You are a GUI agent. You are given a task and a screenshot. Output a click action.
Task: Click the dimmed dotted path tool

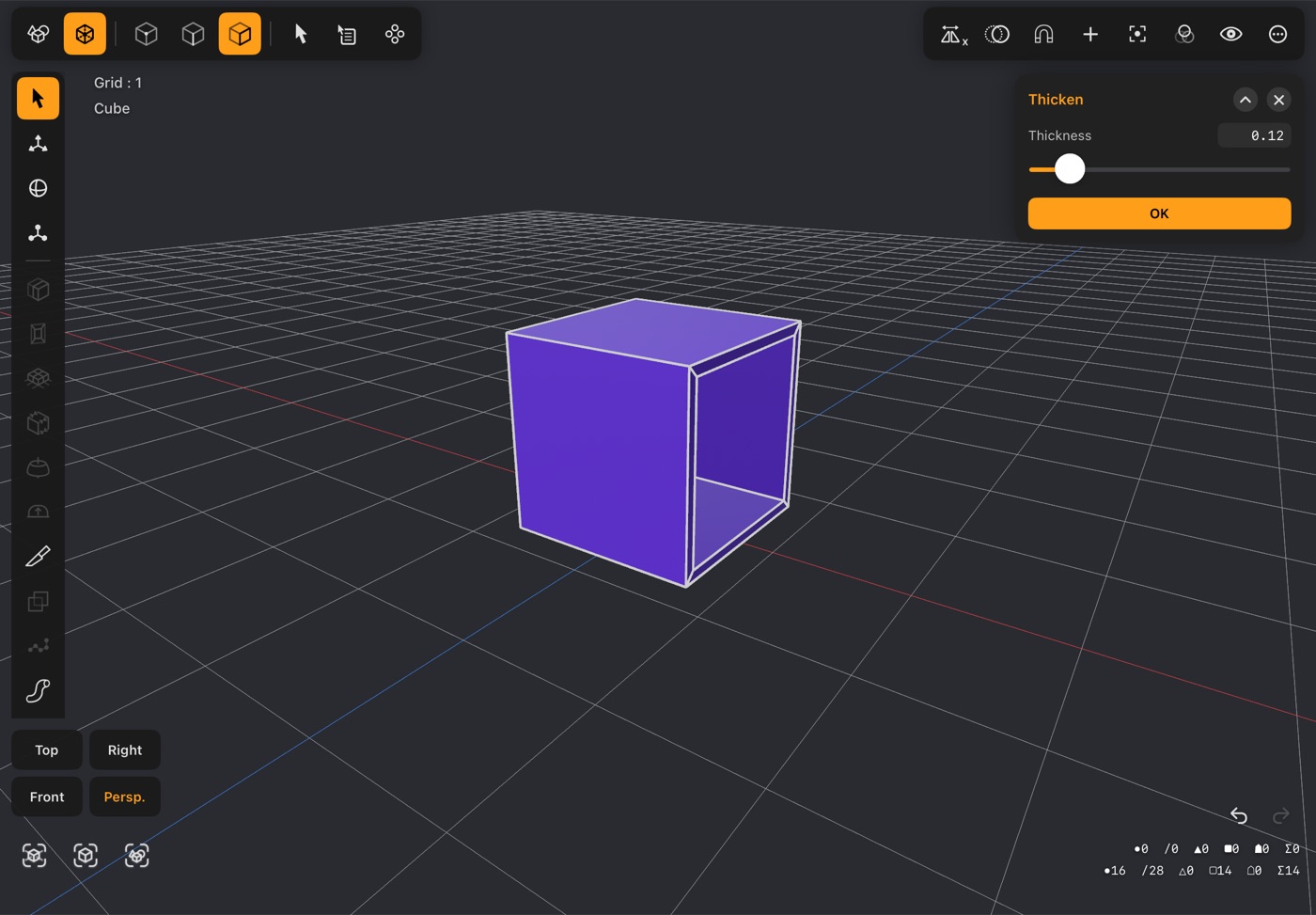(38, 646)
